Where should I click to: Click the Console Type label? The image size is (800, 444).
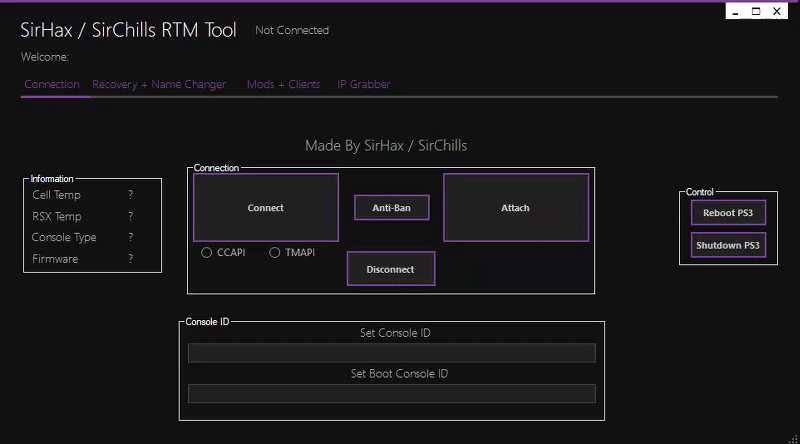[64, 238]
